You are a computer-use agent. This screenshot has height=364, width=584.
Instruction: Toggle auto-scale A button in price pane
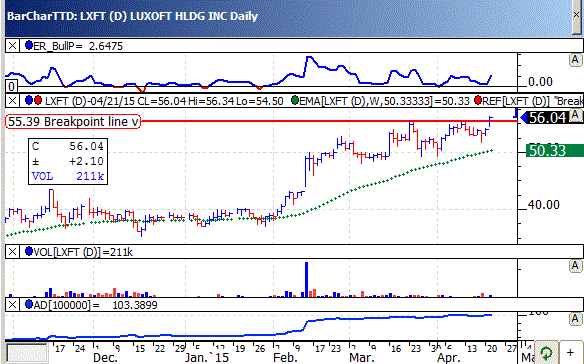575,115
